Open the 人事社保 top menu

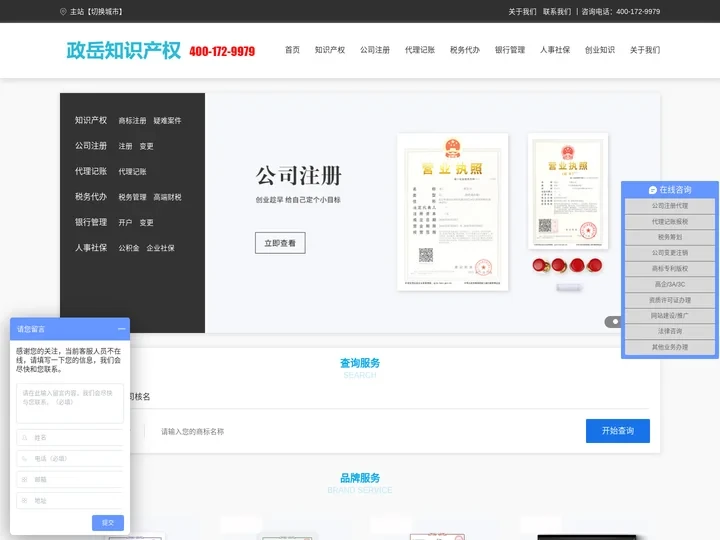click(x=555, y=50)
